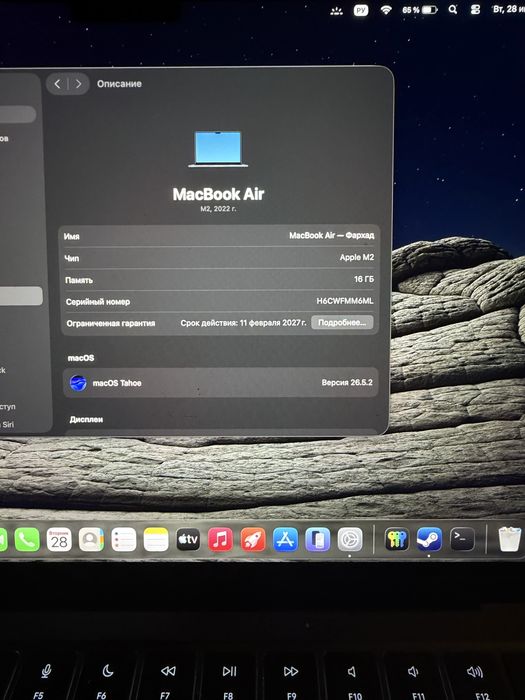This screenshot has width=525, height=700.
Task: Click the Серийный номер label
Action: pos(98,302)
